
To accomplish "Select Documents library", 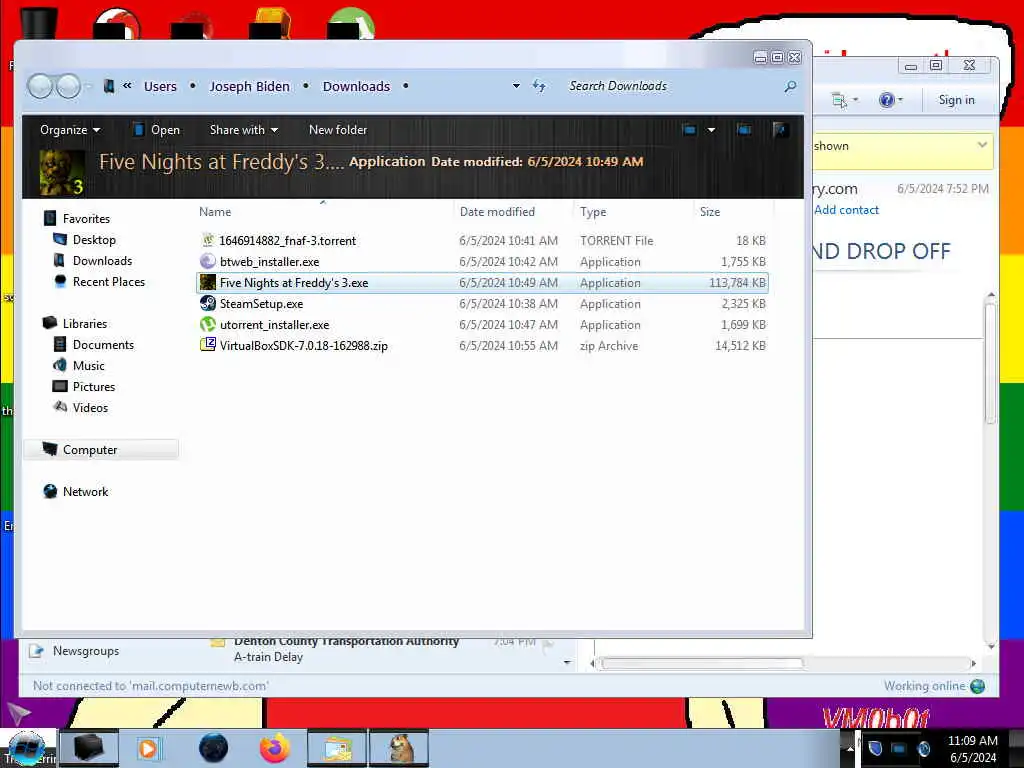I will click(x=103, y=344).
